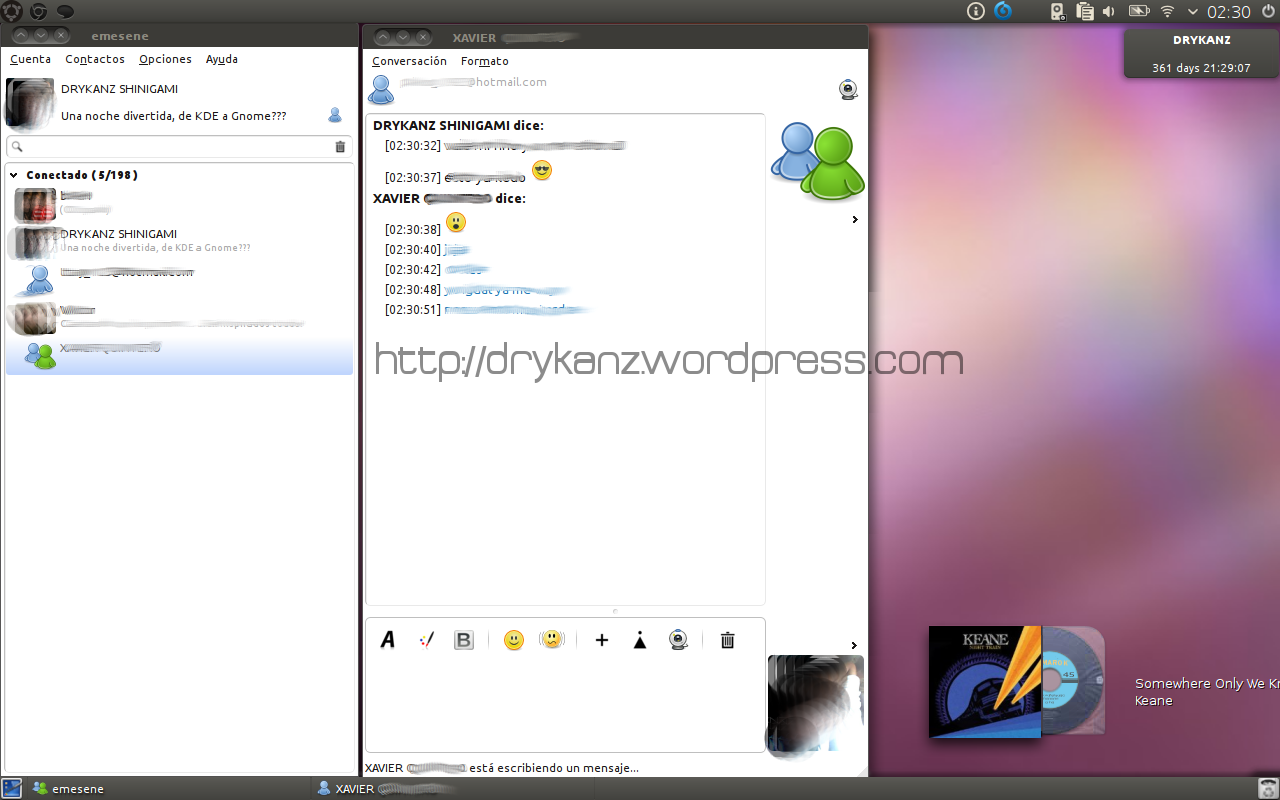Collapse the own avatar panel arrow

854,645
